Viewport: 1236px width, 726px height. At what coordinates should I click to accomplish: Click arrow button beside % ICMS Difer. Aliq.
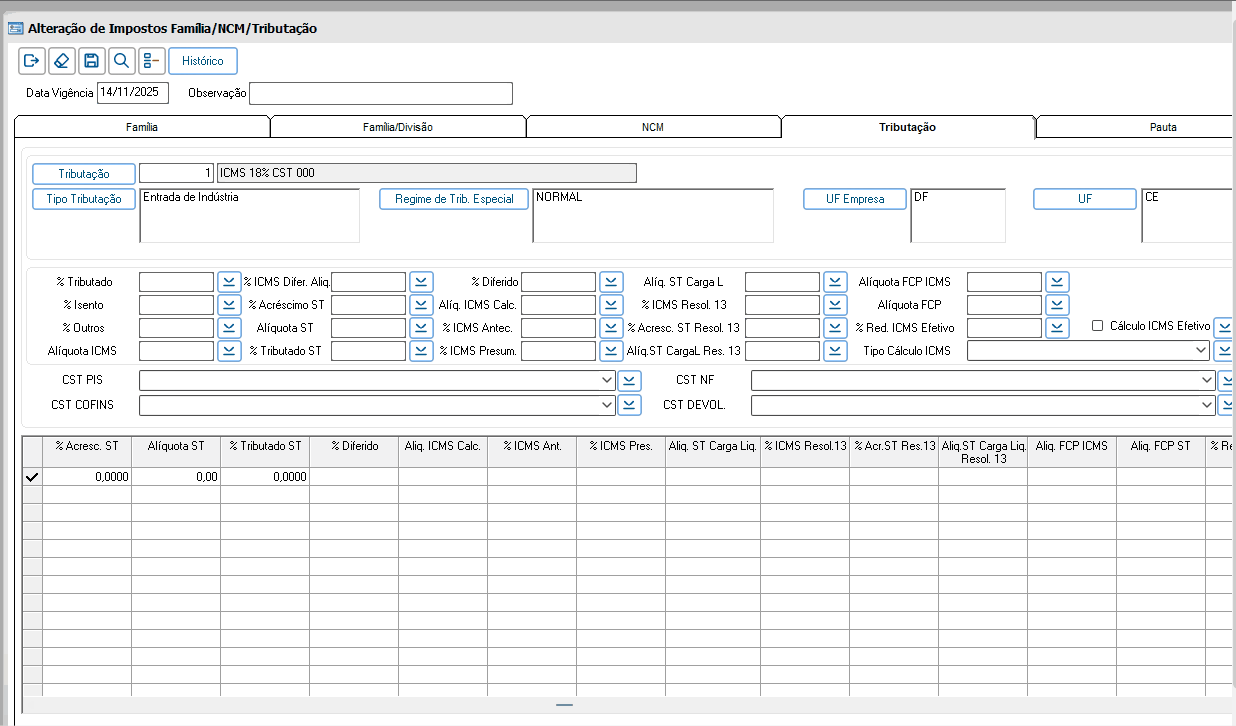421,282
